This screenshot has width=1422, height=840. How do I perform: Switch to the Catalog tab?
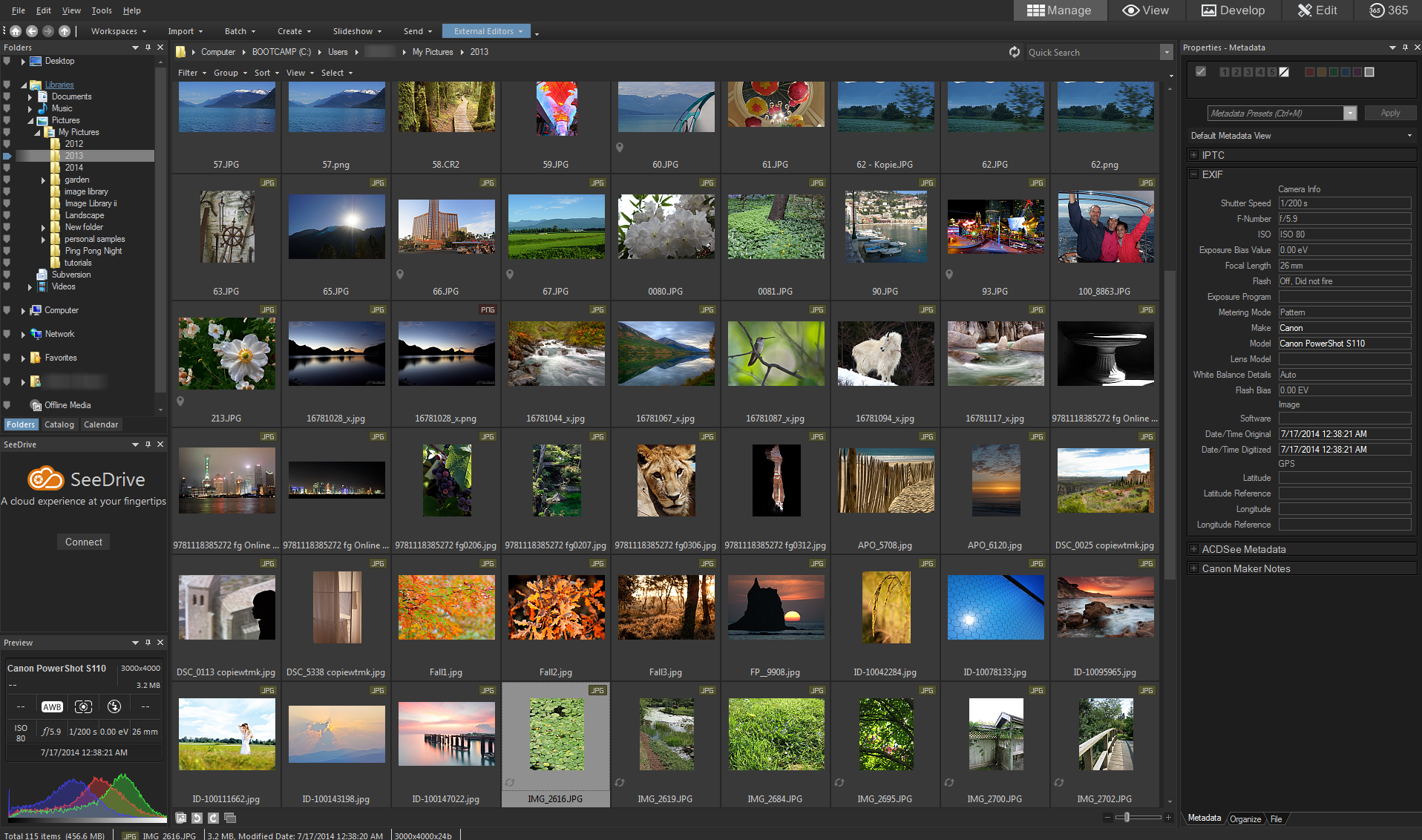(59, 424)
